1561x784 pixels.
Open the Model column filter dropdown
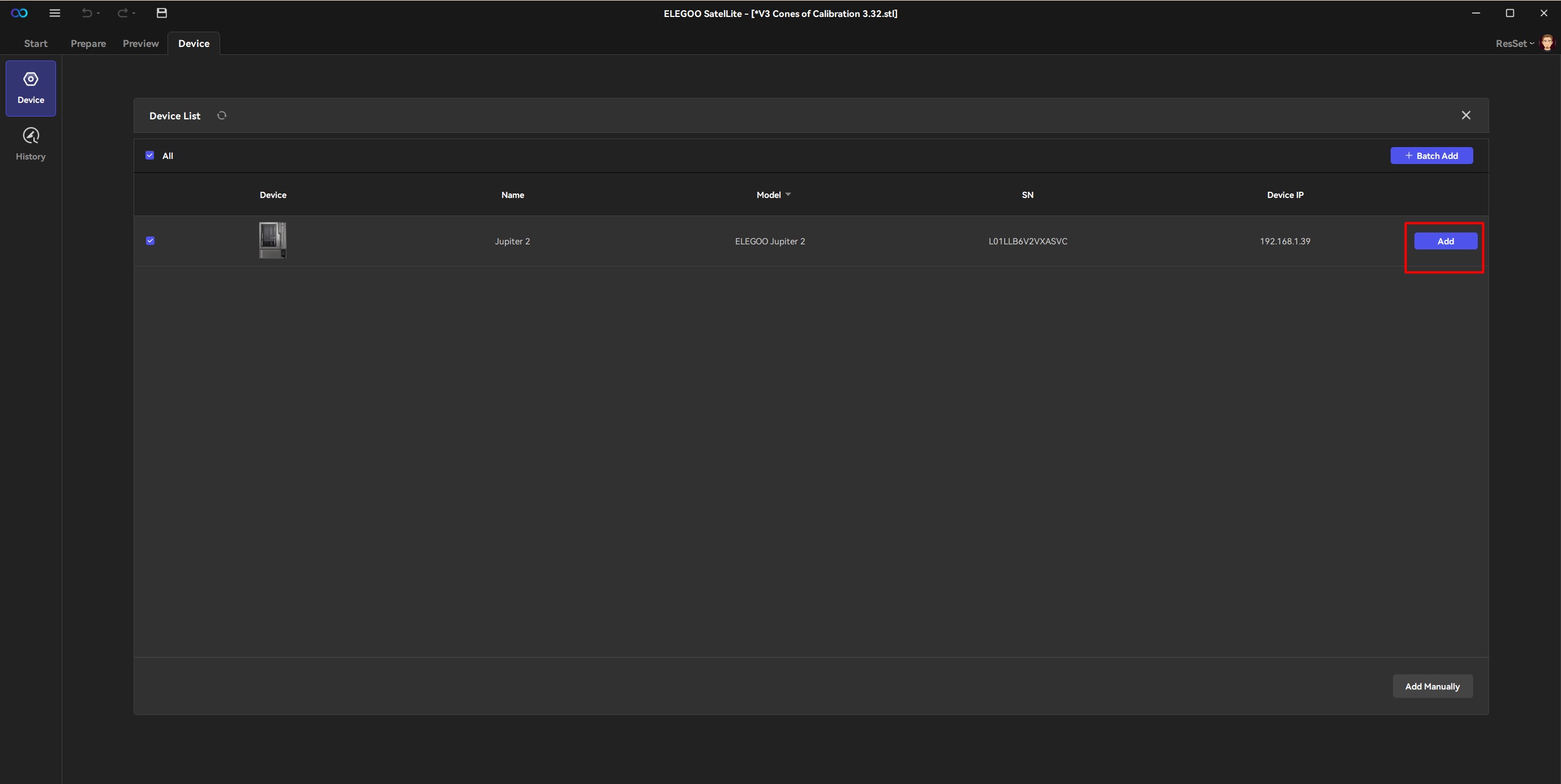point(788,195)
